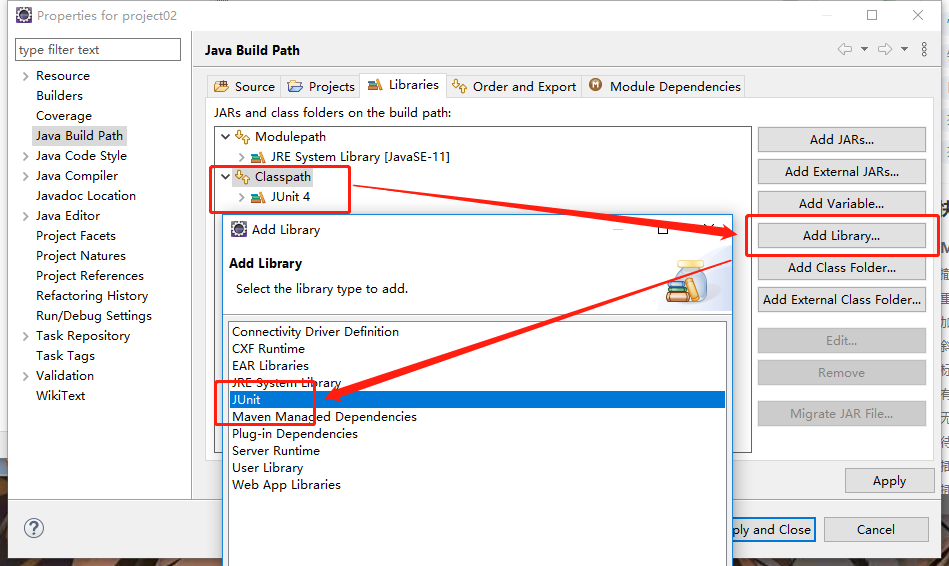This screenshot has width=949, height=566.
Task: Select Refactoring History in the tree
Action: 92,295
